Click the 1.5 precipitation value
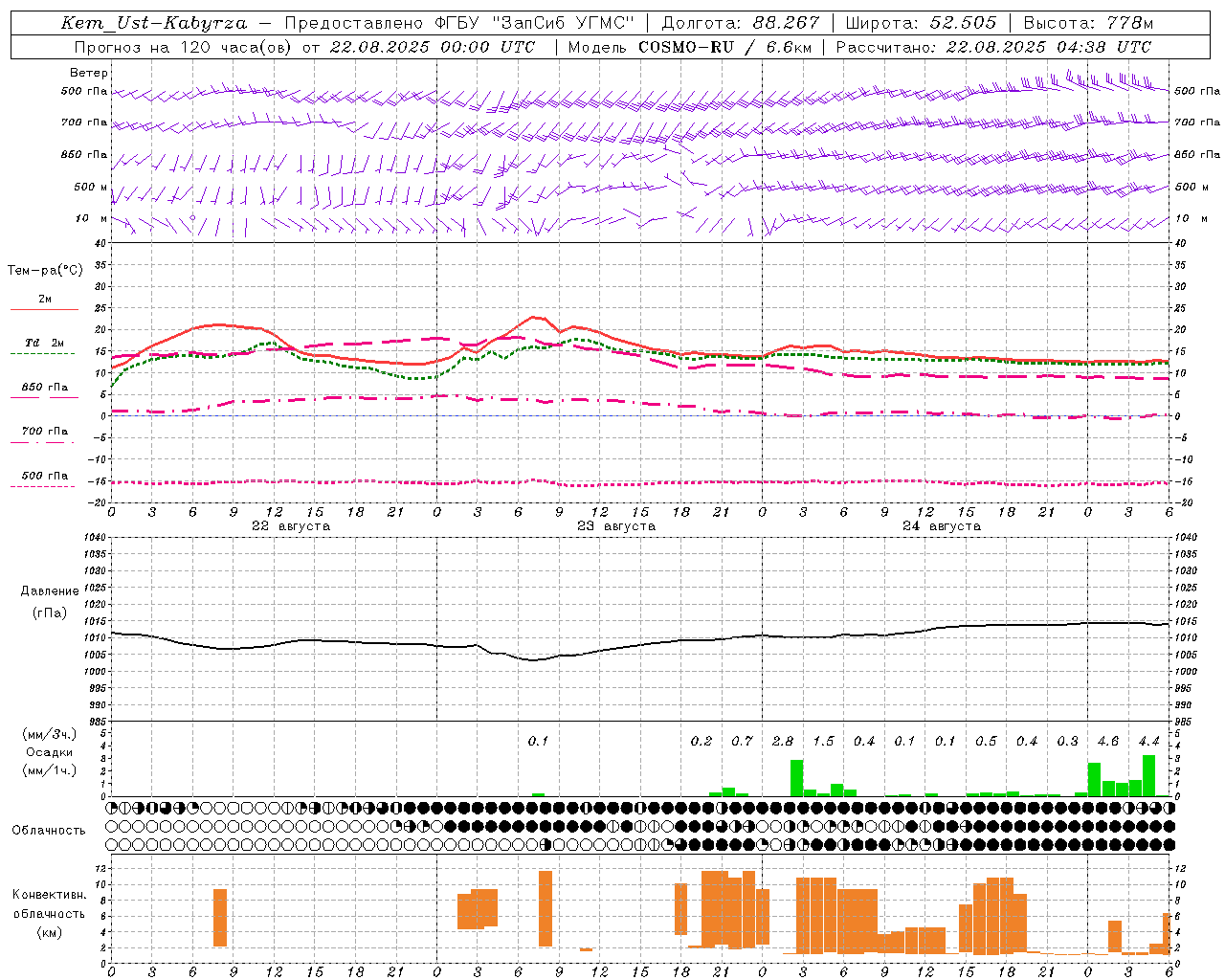1225x980 pixels. [x=823, y=742]
